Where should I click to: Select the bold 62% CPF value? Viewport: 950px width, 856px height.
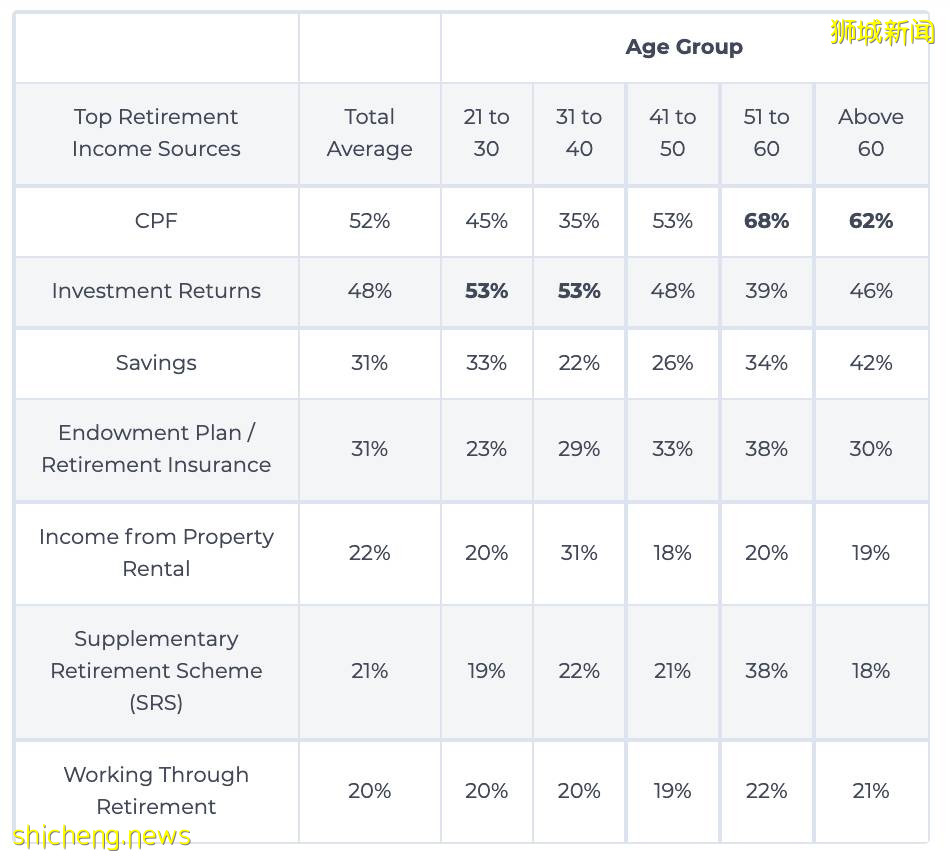(x=870, y=221)
